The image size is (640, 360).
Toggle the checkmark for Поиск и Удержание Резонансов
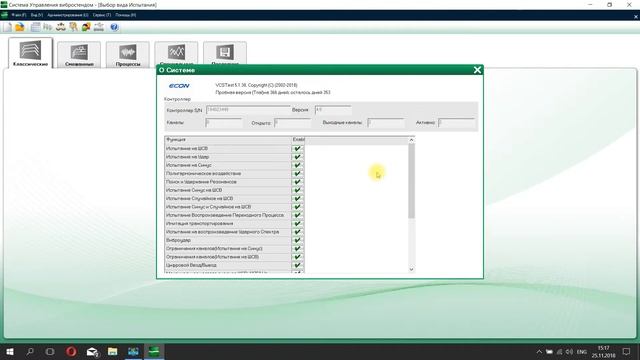(298, 182)
